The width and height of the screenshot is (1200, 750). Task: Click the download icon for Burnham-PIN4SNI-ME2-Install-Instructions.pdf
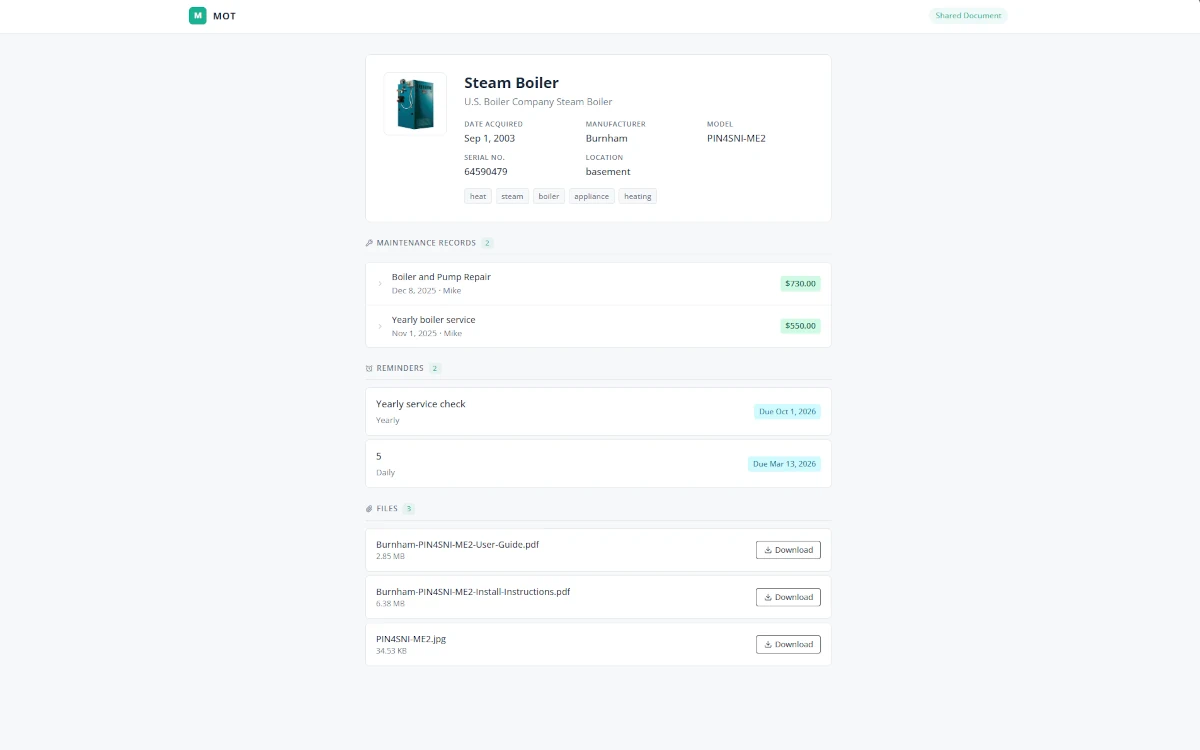click(x=770, y=596)
